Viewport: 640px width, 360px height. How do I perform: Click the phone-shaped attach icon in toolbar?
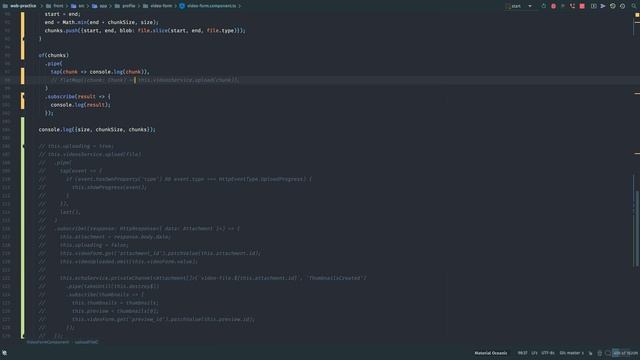572,6
